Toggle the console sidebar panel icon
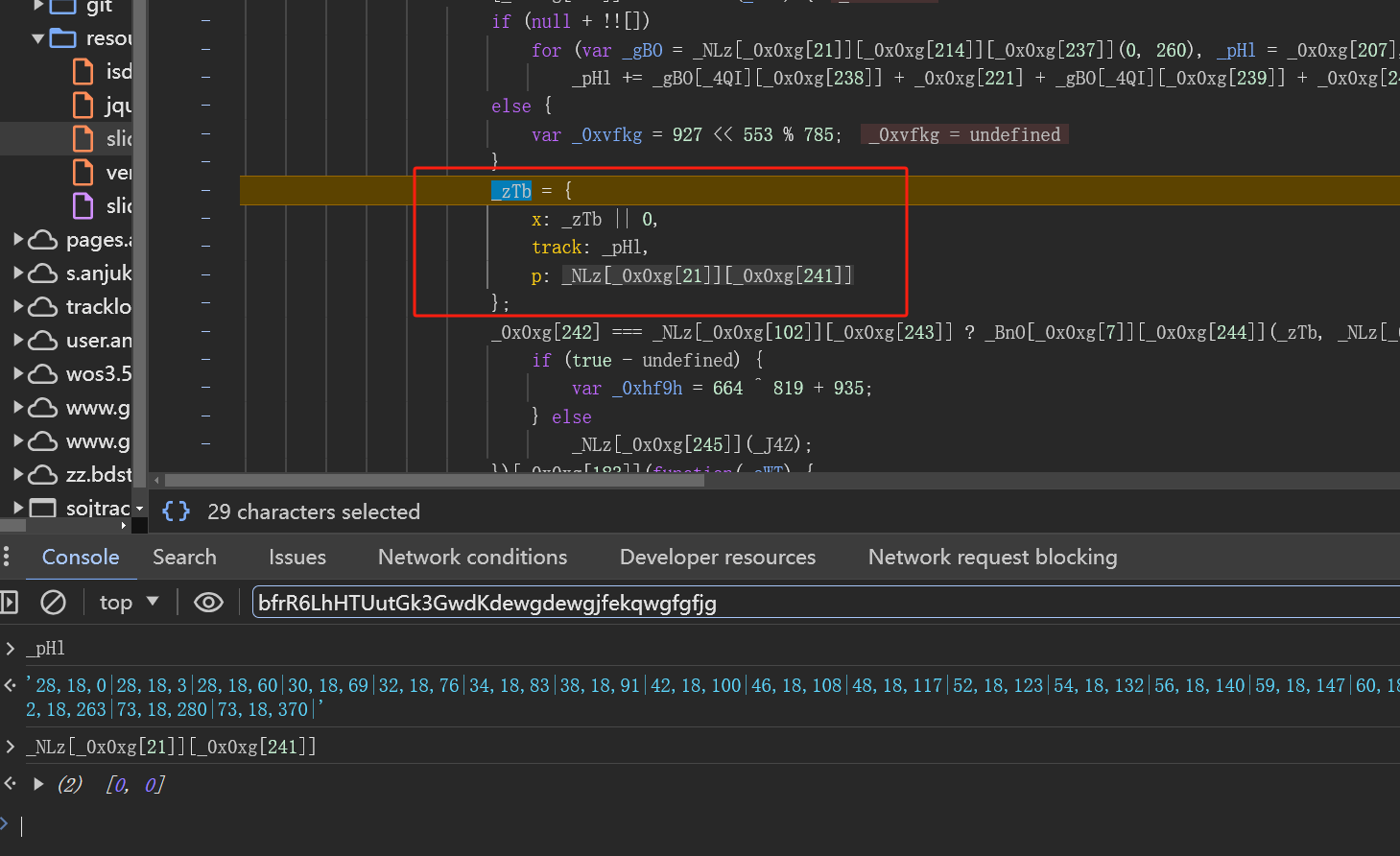The image size is (1400, 856). pos(9,603)
